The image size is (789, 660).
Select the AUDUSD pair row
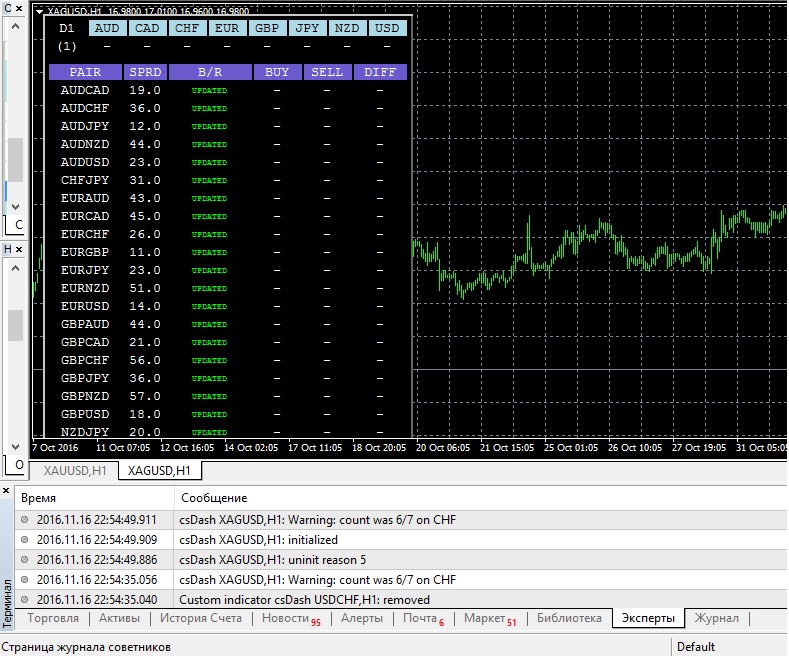pyautogui.click(x=227, y=162)
